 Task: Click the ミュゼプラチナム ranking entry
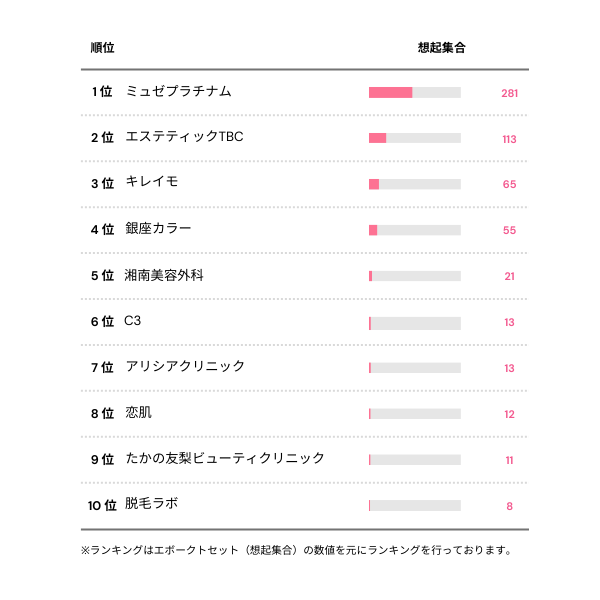pyautogui.click(x=179, y=92)
